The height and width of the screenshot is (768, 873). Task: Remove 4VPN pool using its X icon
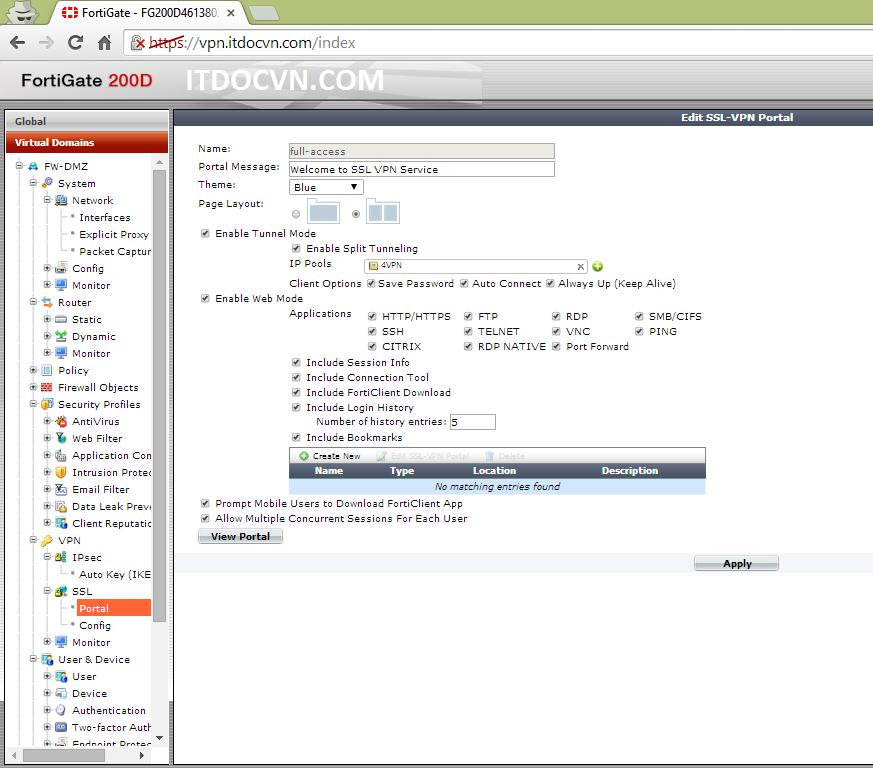581,266
